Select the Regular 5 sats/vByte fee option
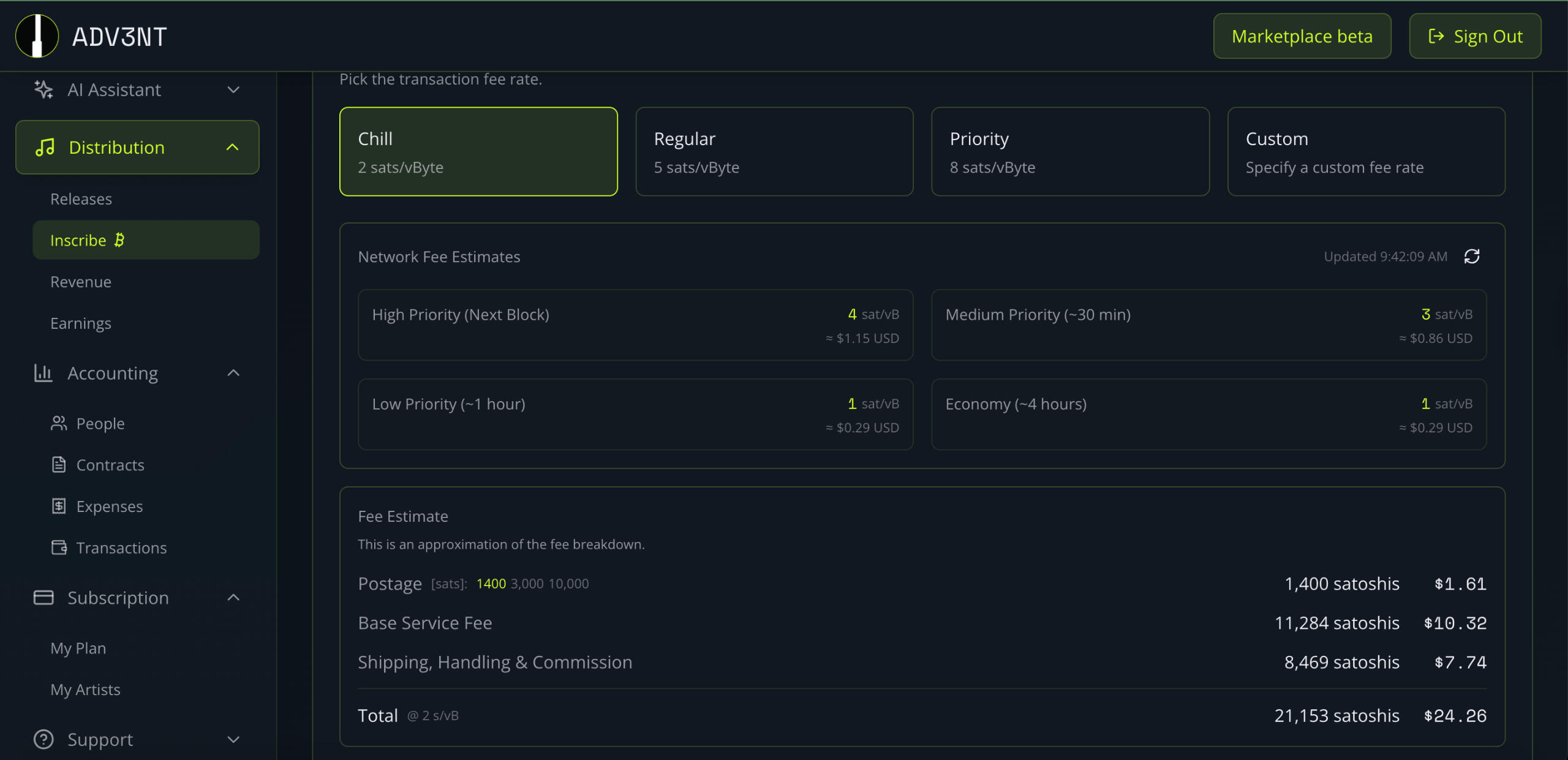Screen dimensions: 1568x760 (x=774, y=152)
